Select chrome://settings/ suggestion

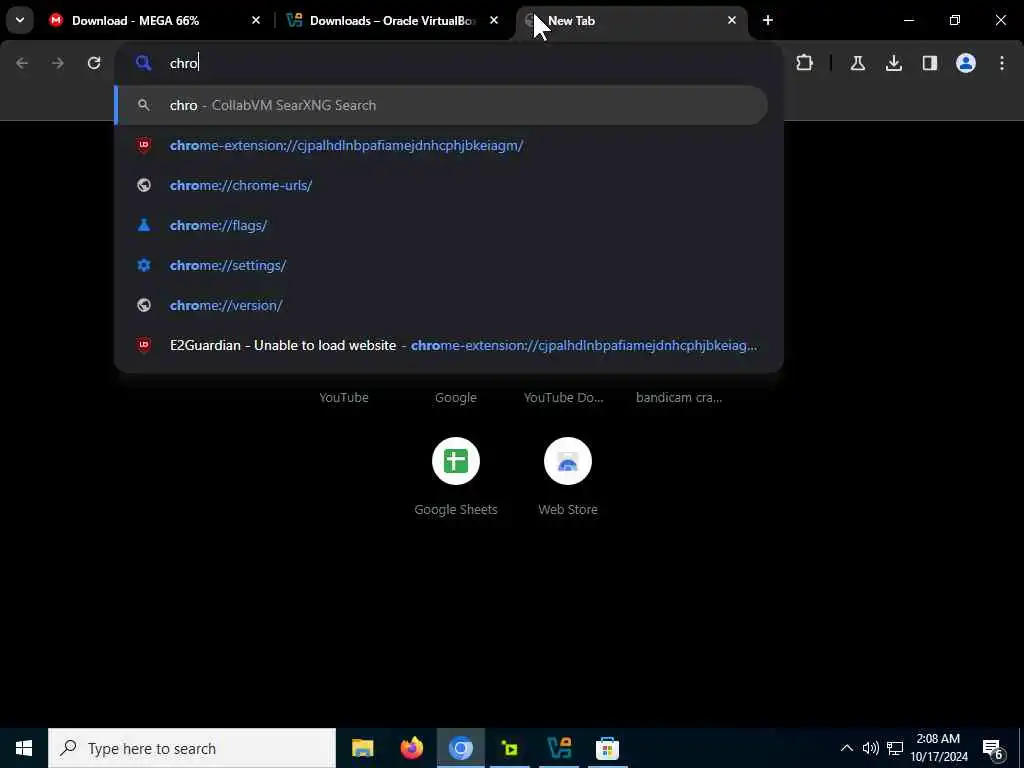coord(441,265)
